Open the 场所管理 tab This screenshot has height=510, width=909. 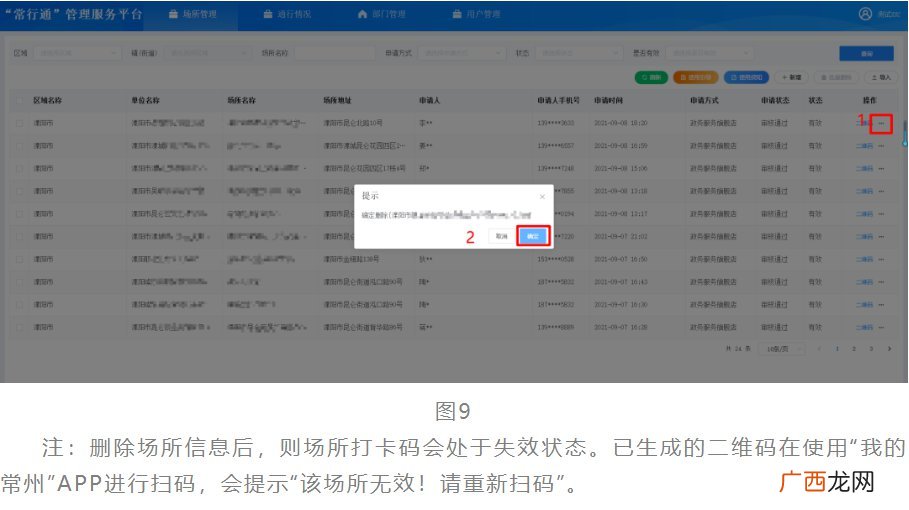pos(193,14)
